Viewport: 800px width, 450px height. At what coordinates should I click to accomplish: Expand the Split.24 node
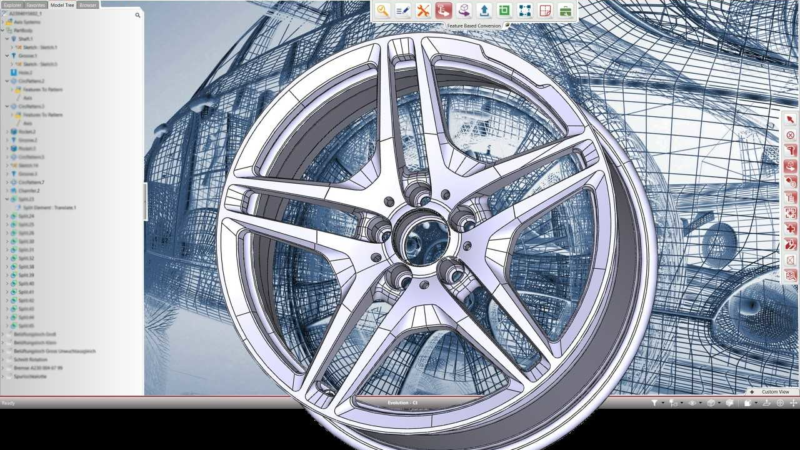tap(7, 216)
